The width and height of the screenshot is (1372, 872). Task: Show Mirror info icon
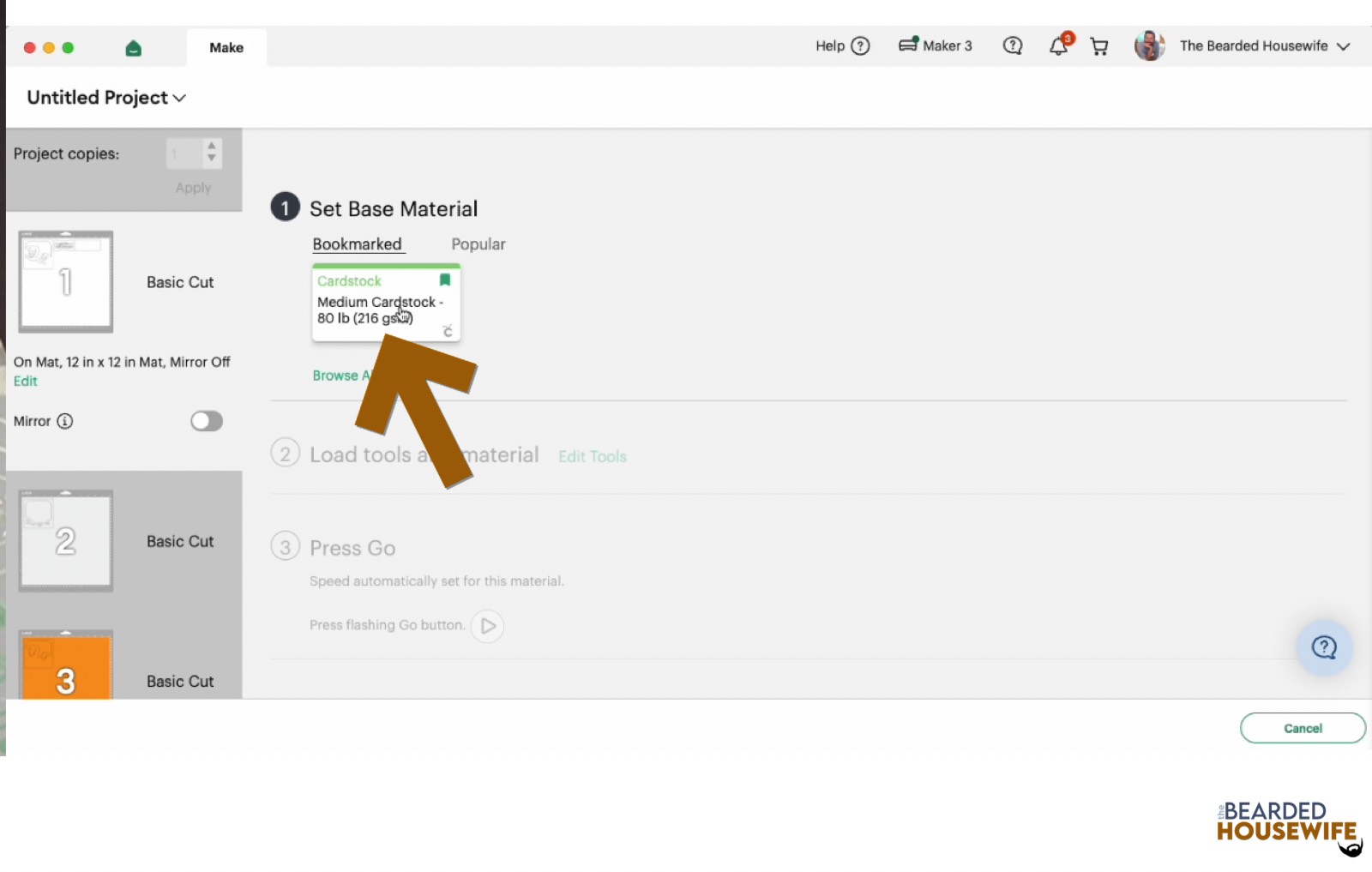(65, 421)
